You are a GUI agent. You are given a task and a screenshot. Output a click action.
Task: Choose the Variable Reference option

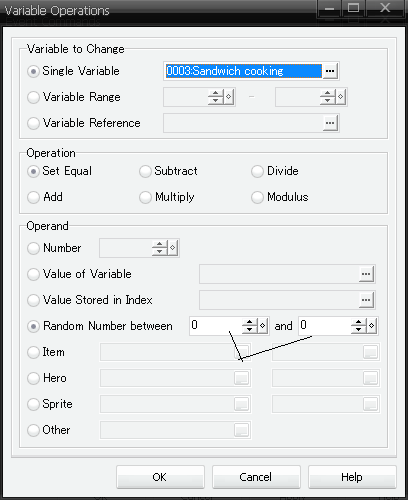(33, 123)
